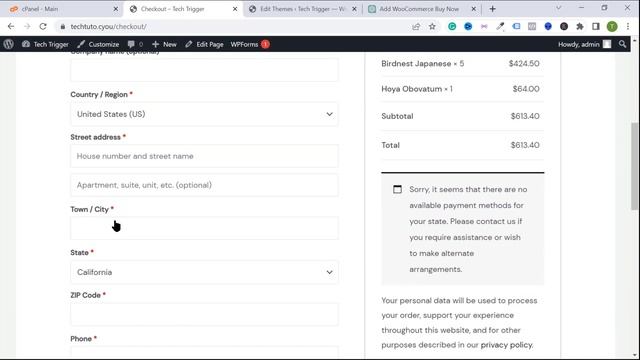640x360 pixels.
Task: Reload the checkout page
Action: [x=43, y=27]
